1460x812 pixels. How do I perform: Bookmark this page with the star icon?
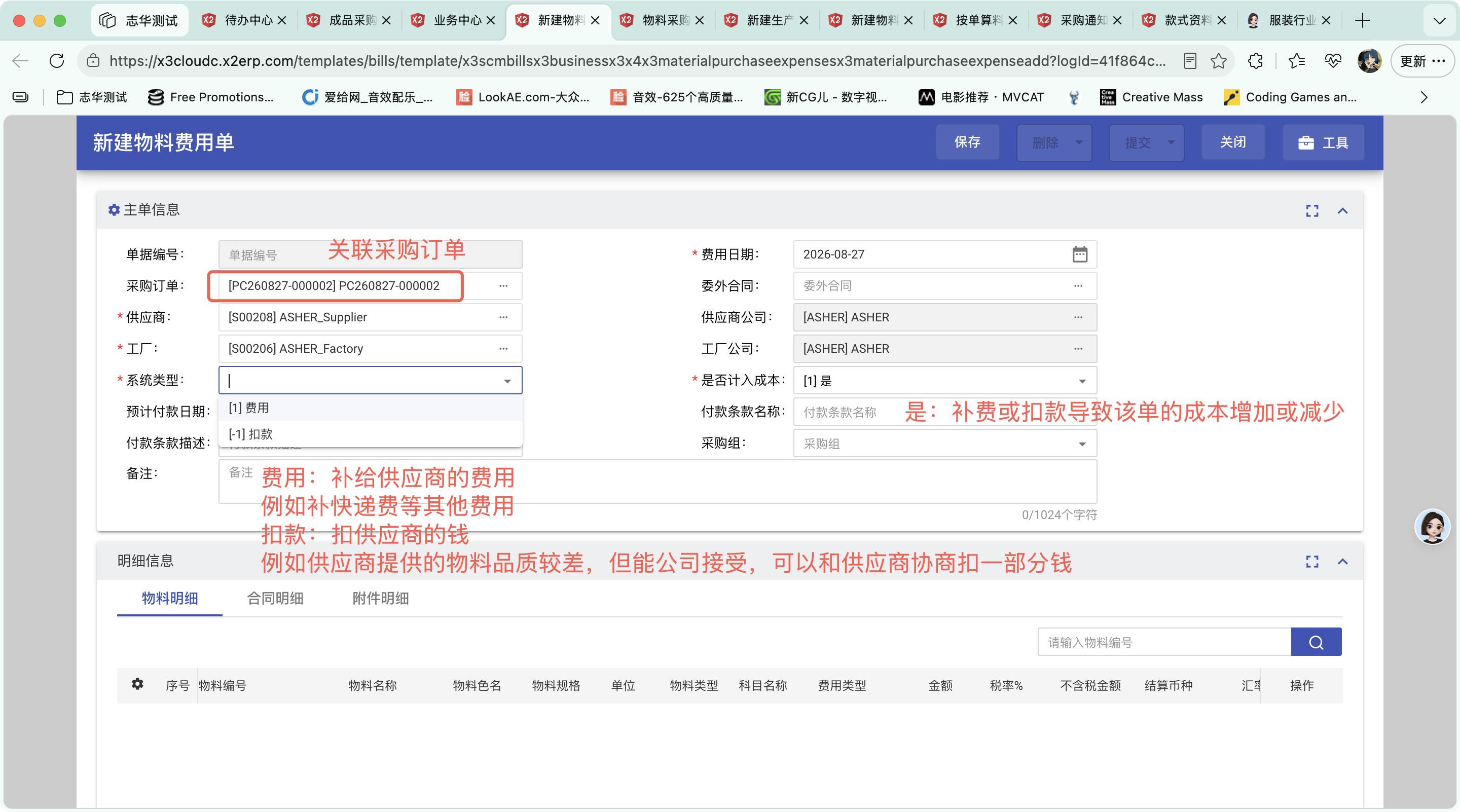(x=1218, y=61)
